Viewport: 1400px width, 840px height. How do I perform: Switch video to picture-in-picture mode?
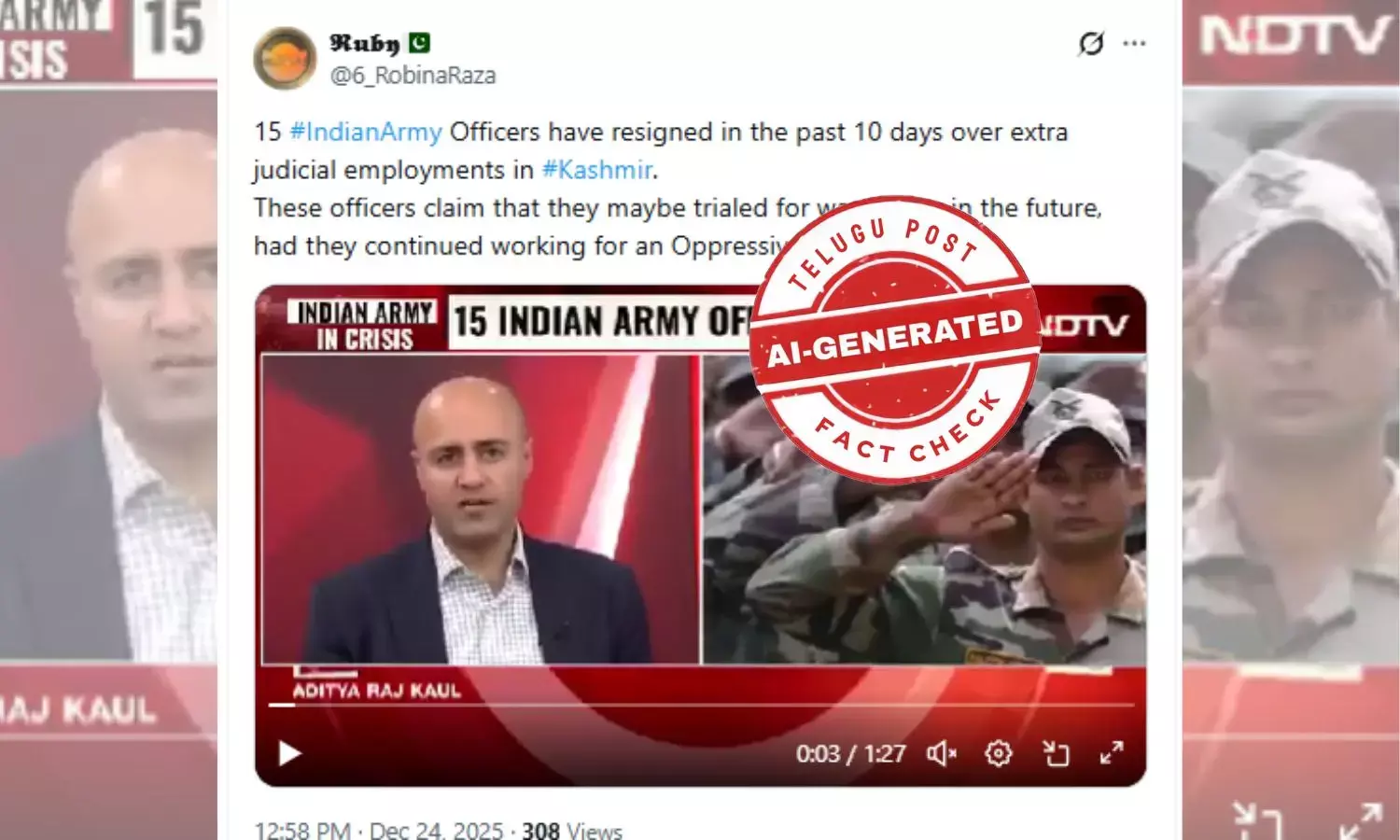point(1056,753)
